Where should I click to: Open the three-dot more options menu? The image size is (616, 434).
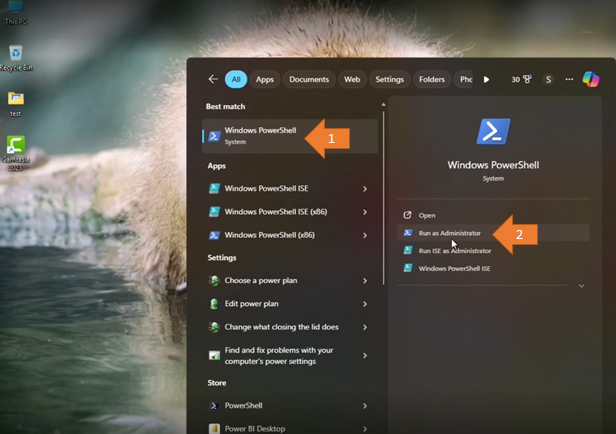569,79
